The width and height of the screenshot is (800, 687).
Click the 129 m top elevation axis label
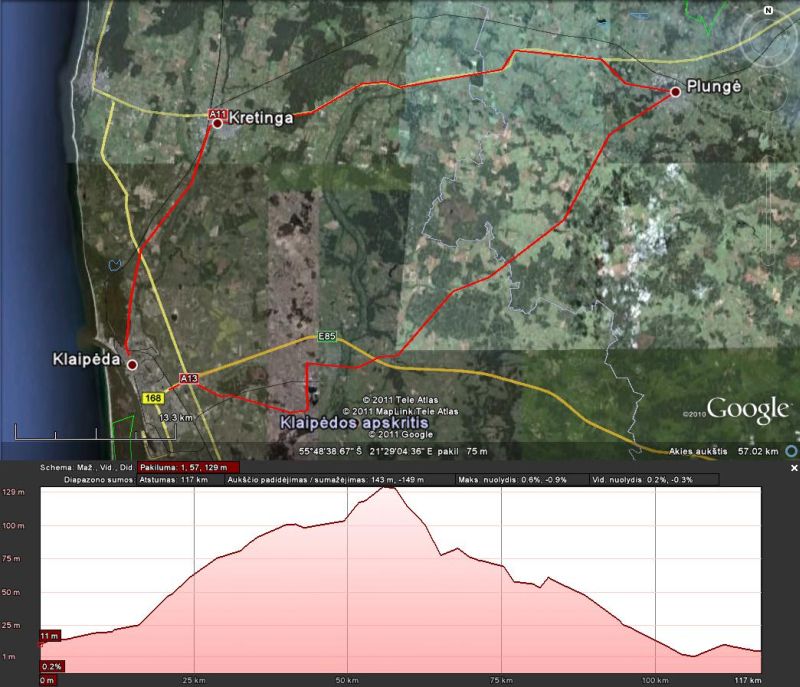pyautogui.click(x=13, y=492)
